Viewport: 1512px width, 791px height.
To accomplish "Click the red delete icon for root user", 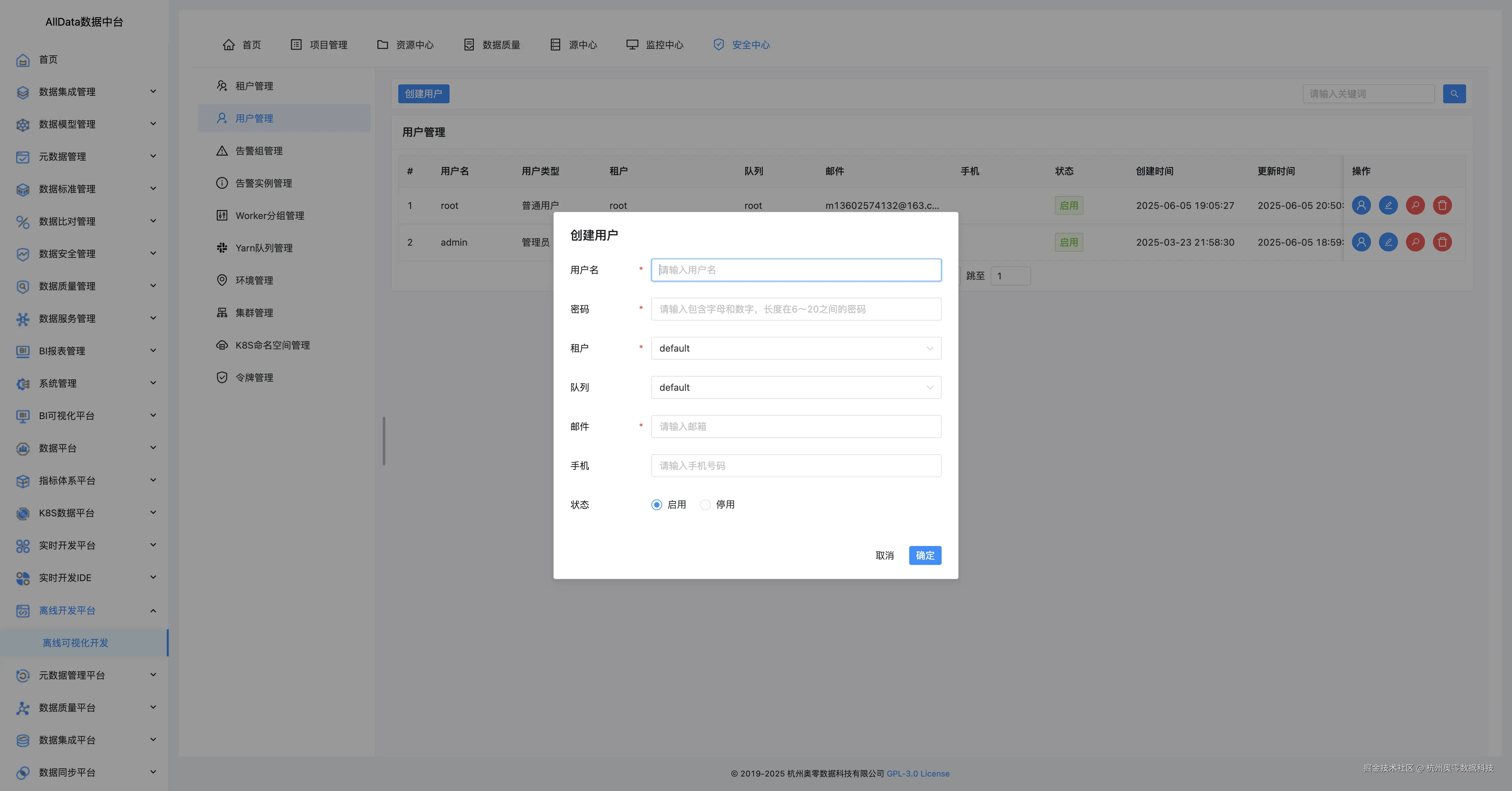I will coord(1442,206).
